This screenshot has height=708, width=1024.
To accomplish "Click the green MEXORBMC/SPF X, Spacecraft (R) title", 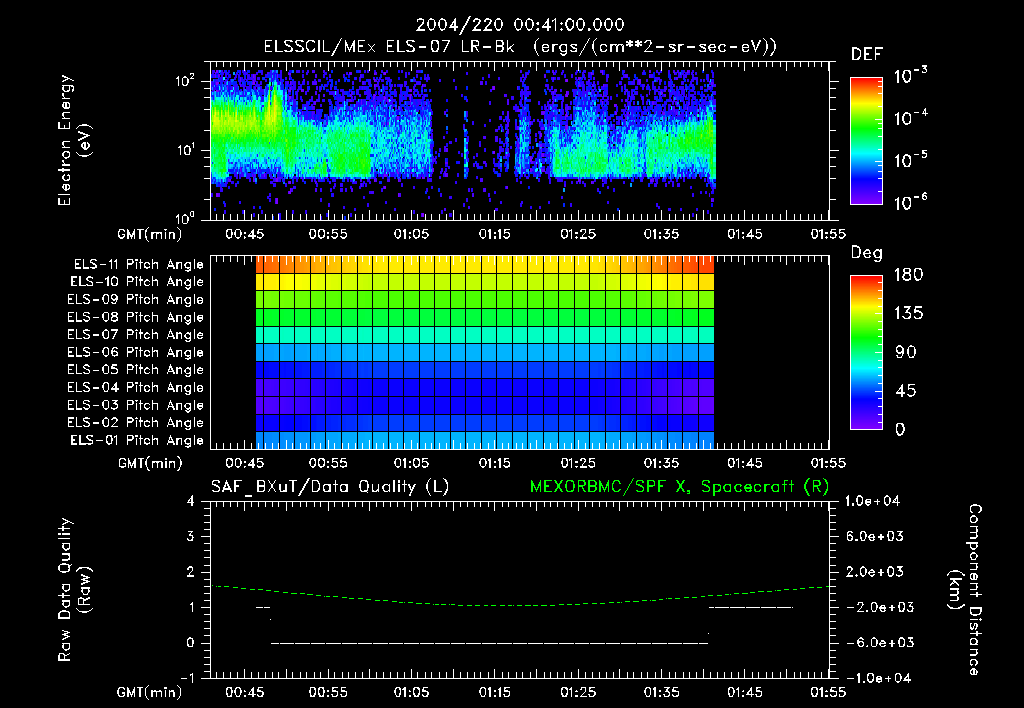I will pos(679,487).
